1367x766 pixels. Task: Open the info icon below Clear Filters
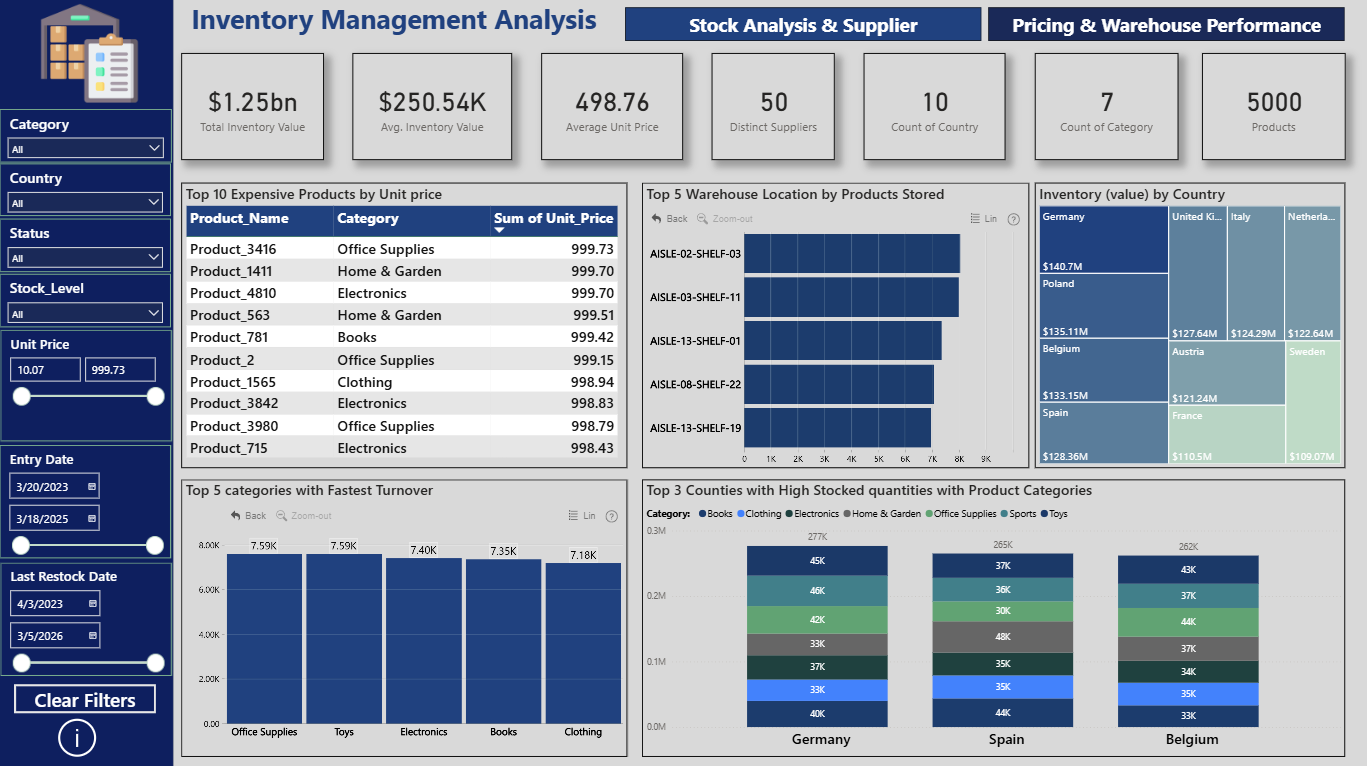[77, 738]
